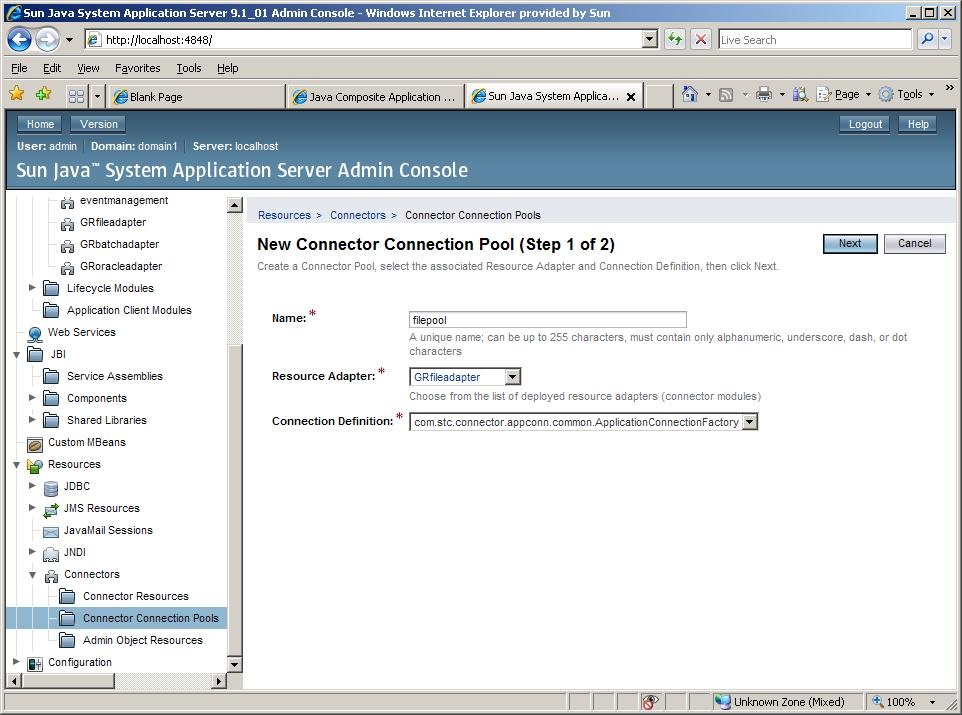Open the address bar history dropdown
962x715 pixels.
tap(650, 39)
